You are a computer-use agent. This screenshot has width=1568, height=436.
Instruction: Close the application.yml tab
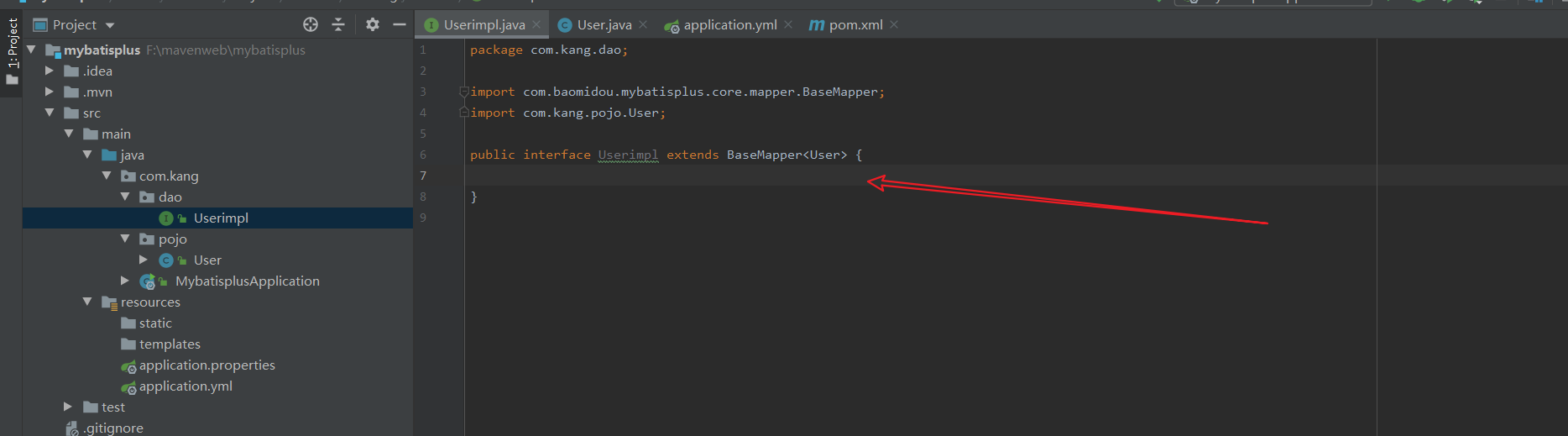[x=788, y=24]
